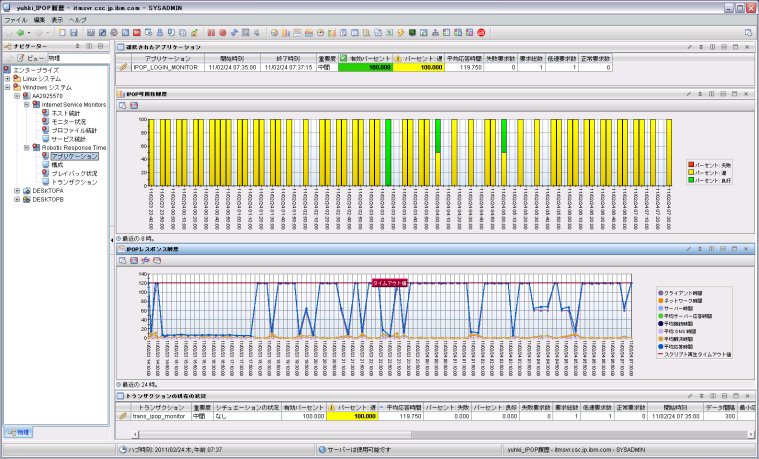Expand the Linux システム tree node
Screen dimensions: 759x459
[x=7, y=78]
